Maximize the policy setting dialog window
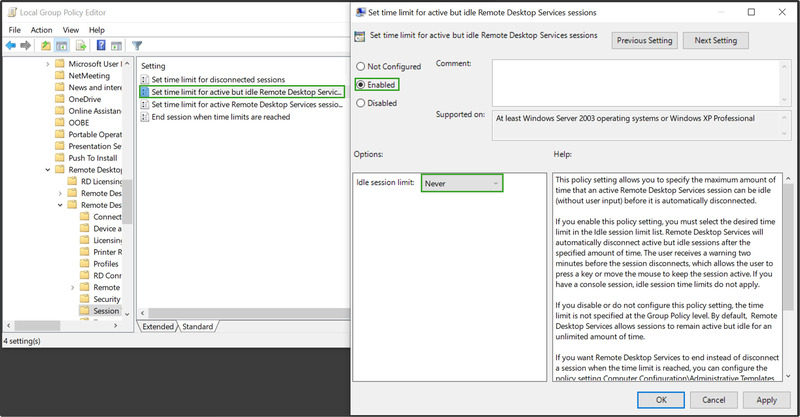 tap(751, 12)
